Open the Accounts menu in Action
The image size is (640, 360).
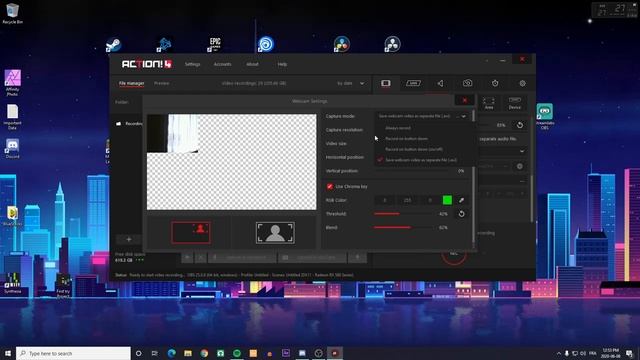point(222,64)
